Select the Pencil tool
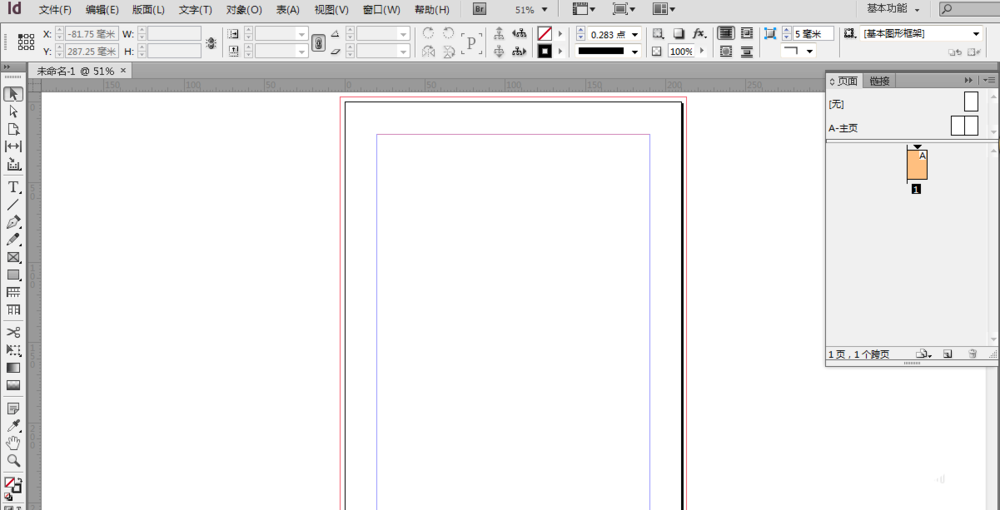The height and width of the screenshot is (510, 1000). pos(13,240)
